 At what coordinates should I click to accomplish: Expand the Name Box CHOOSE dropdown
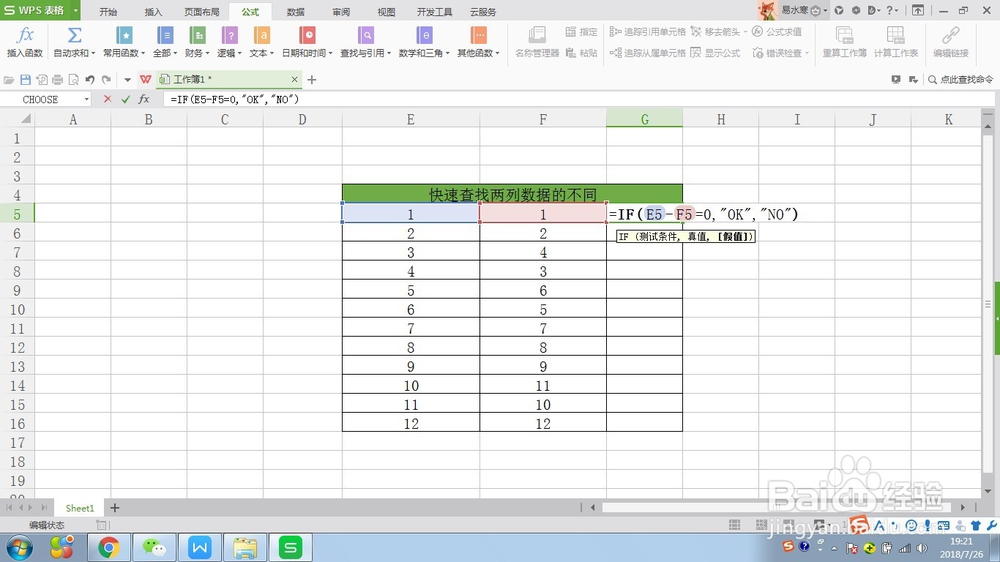(87, 100)
